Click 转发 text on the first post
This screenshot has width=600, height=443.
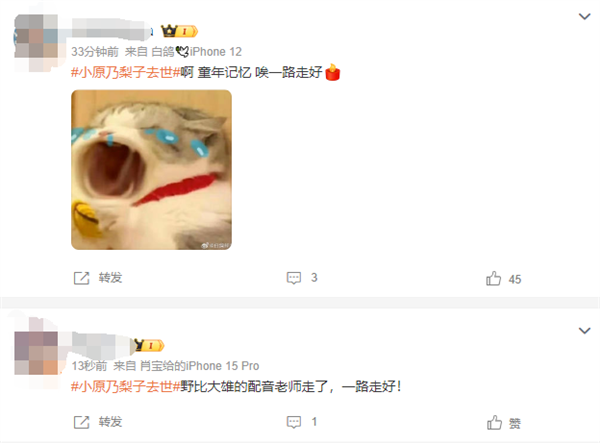110,278
